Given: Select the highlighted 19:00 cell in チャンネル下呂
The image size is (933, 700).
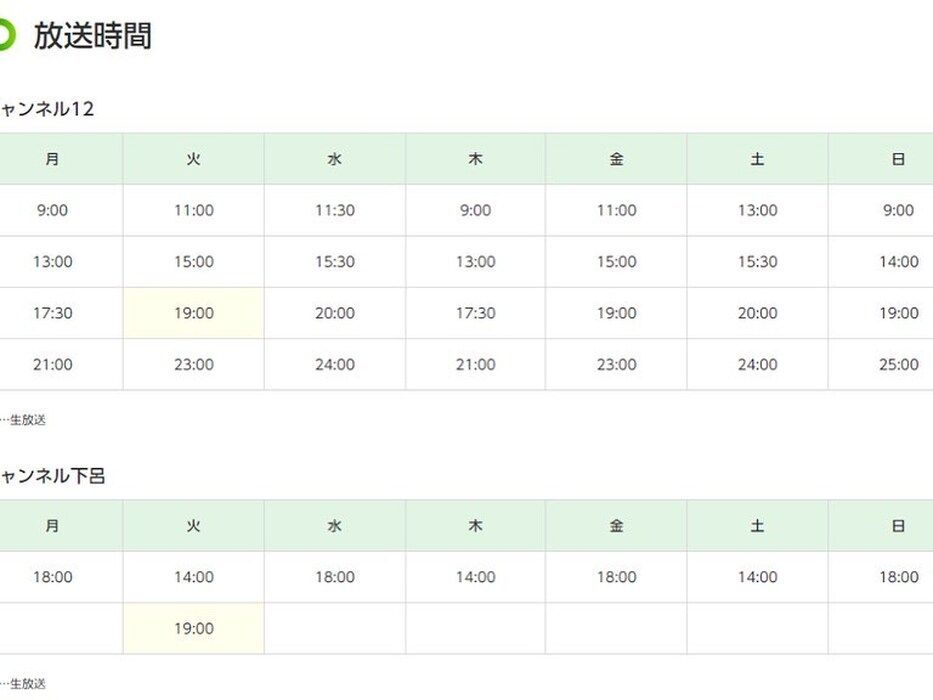Looking at the screenshot, I should (x=193, y=629).
